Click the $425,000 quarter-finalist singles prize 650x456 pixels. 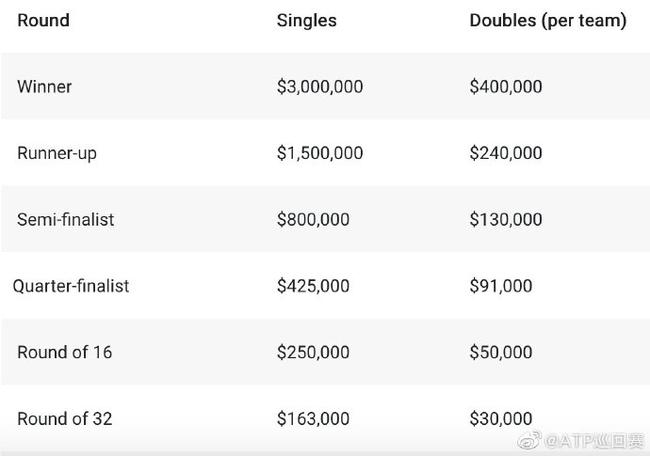point(313,286)
